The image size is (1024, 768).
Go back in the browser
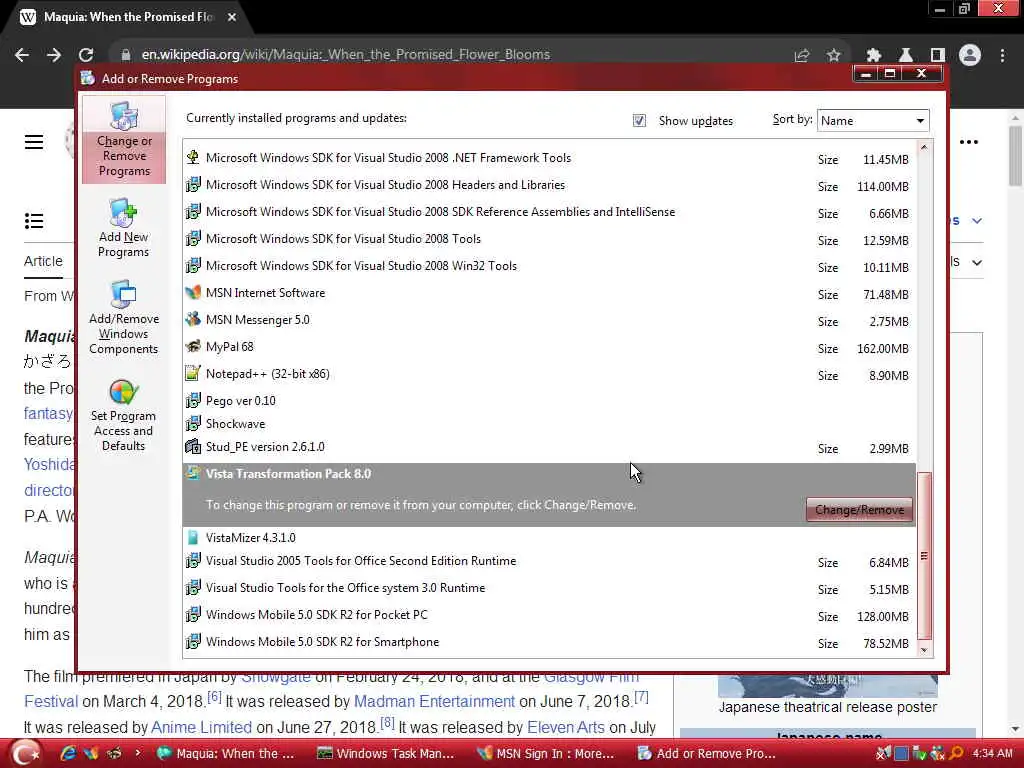click(22, 55)
